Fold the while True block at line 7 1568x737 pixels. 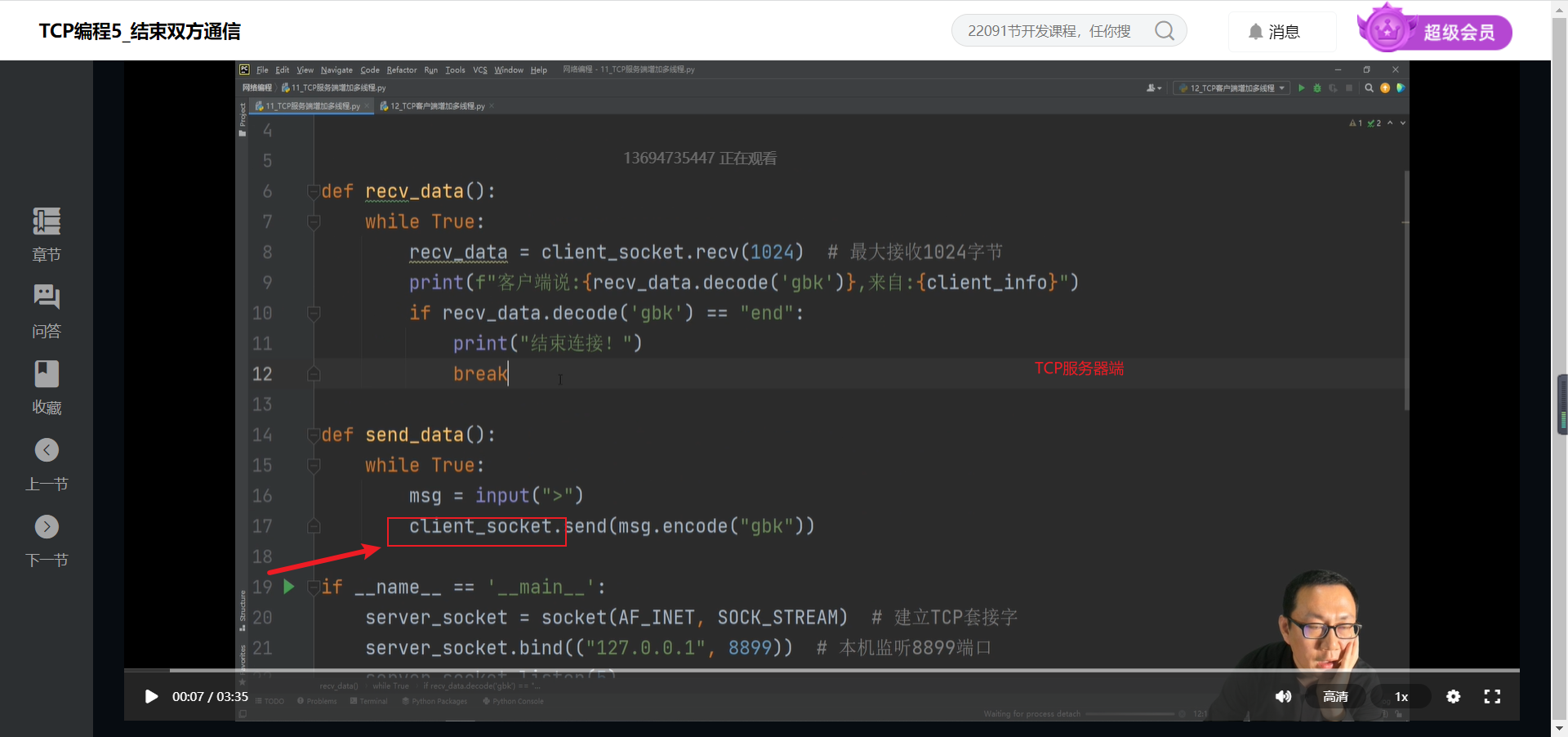(313, 221)
